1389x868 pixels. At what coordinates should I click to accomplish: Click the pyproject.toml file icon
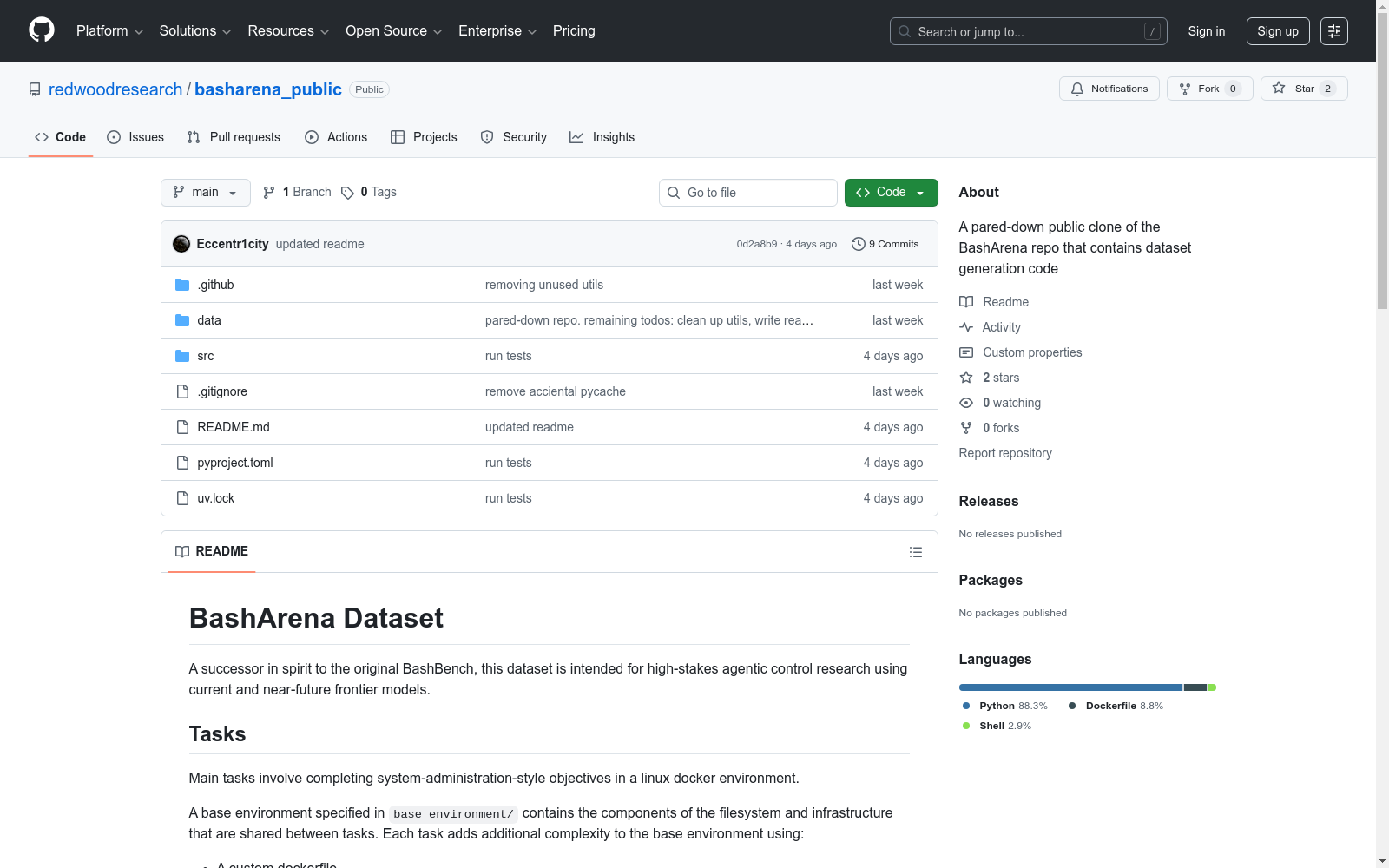(182, 463)
